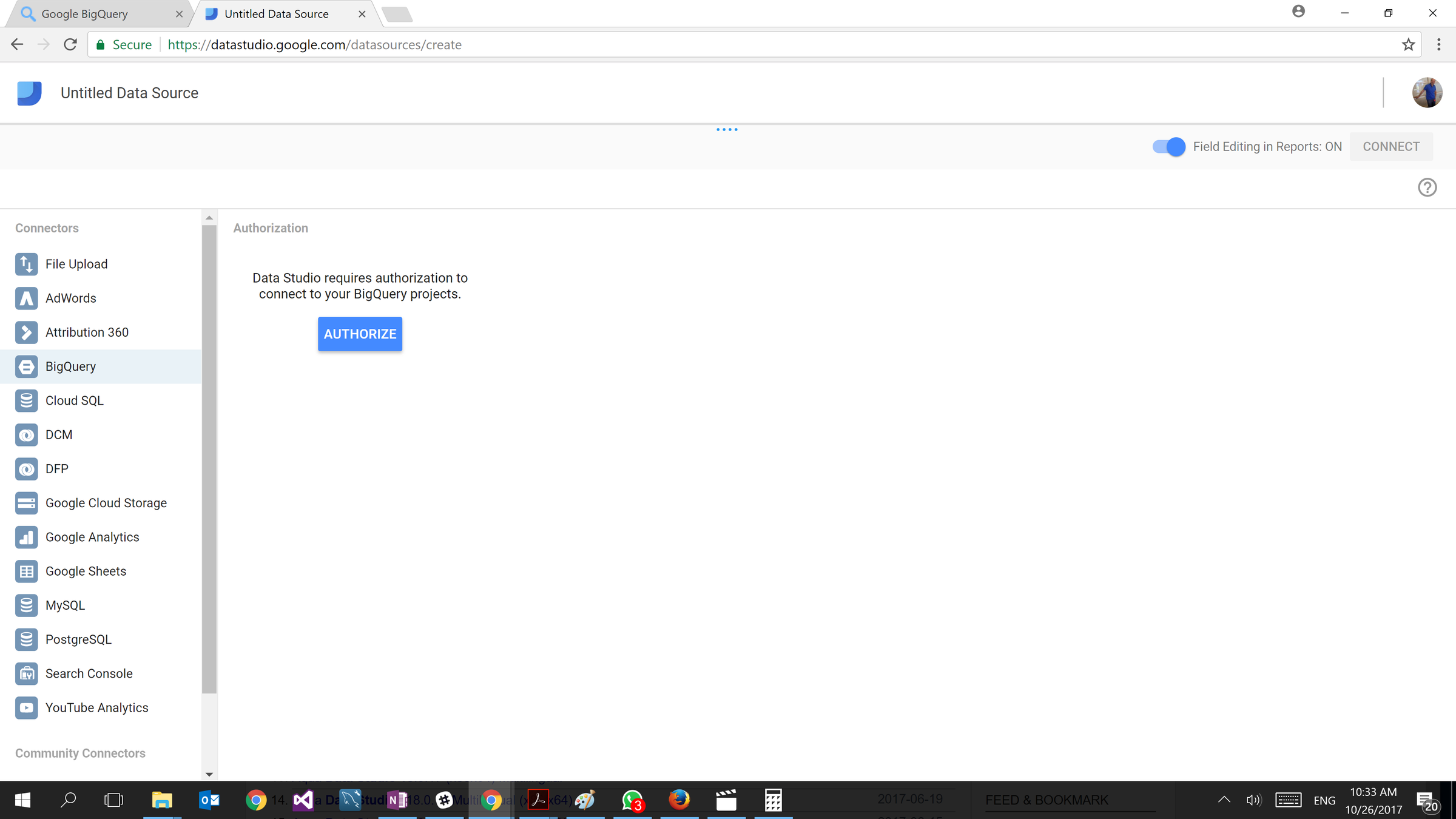The height and width of the screenshot is (819, 1456).
Task: Open File Explorer from the taskbar
Action: pyautogui.click(x=162, y=800)
